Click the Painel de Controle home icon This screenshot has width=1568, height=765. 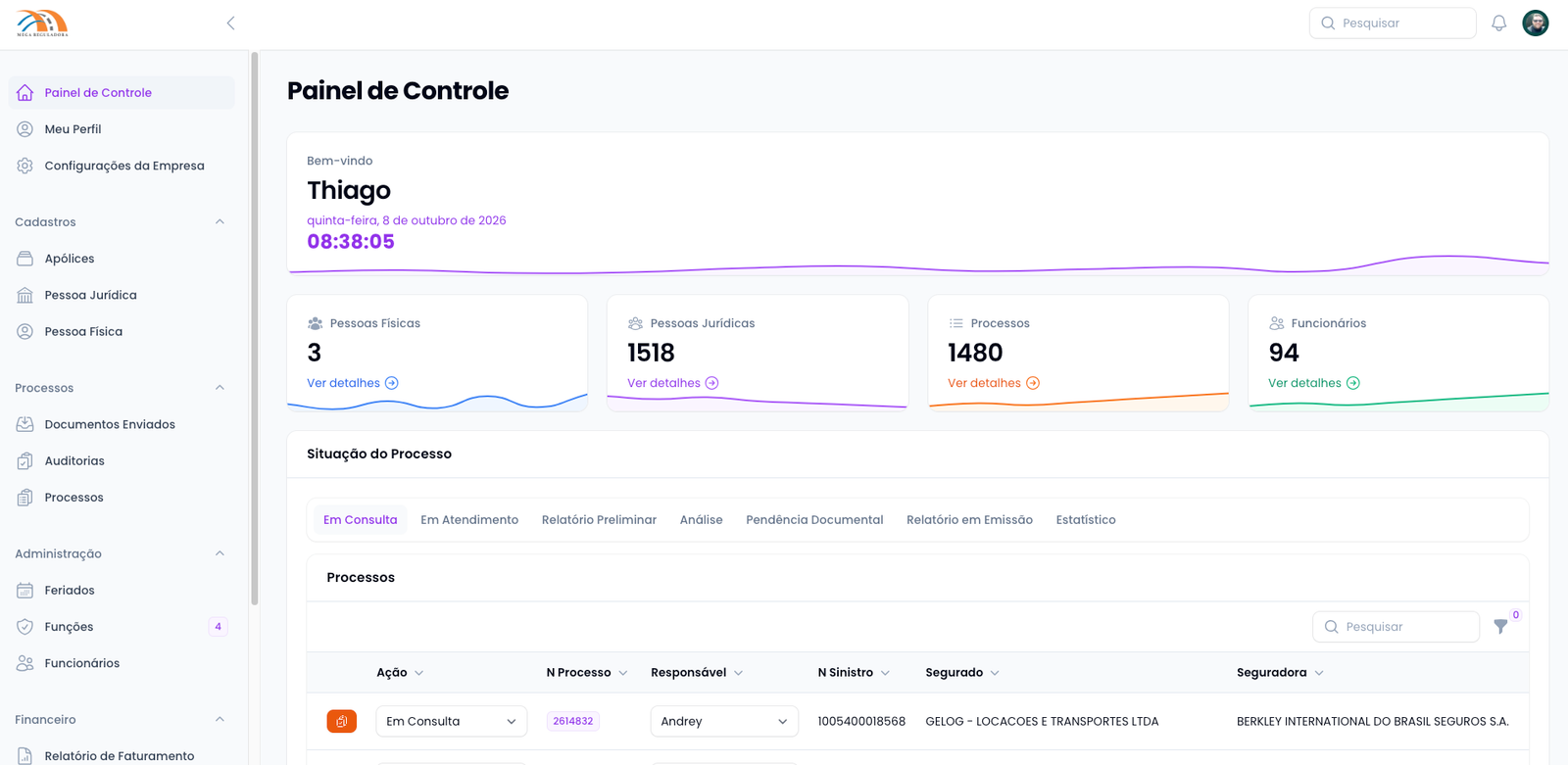25,93
